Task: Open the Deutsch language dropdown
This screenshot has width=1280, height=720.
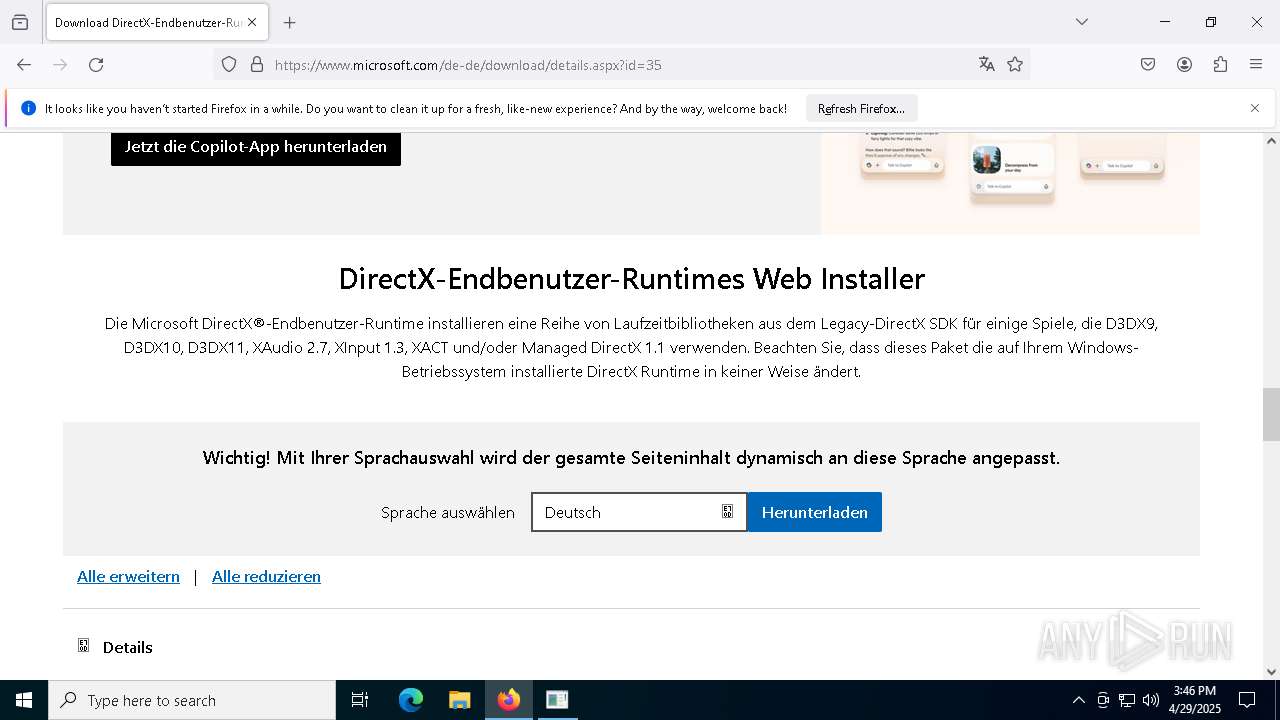Action: (x=639, y=512)
